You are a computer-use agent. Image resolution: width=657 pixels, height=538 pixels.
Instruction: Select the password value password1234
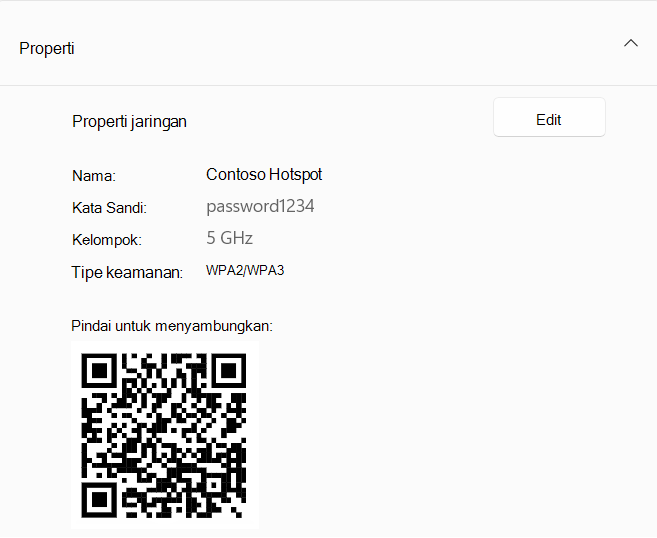click(260, 207)
